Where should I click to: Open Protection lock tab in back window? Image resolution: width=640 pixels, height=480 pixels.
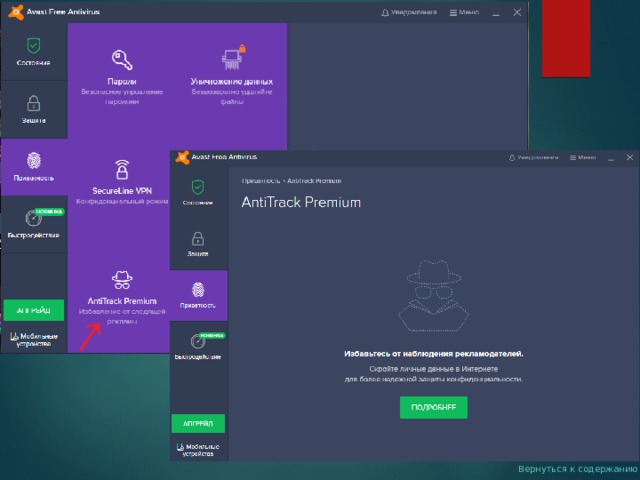tap(33, 109)
